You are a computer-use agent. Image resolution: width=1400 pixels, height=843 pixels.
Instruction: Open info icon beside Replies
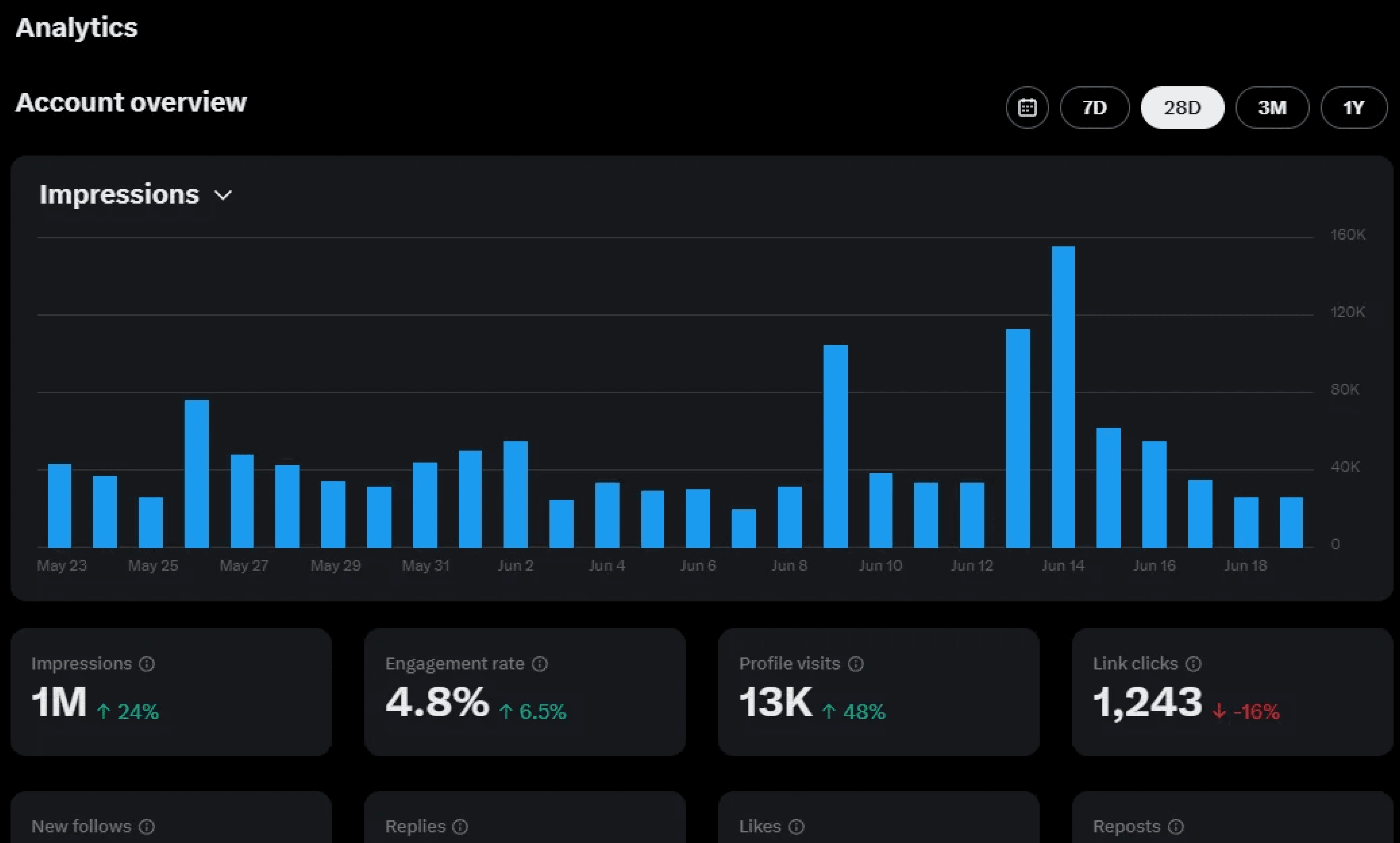pyautogui.click(x=460, y=827)
